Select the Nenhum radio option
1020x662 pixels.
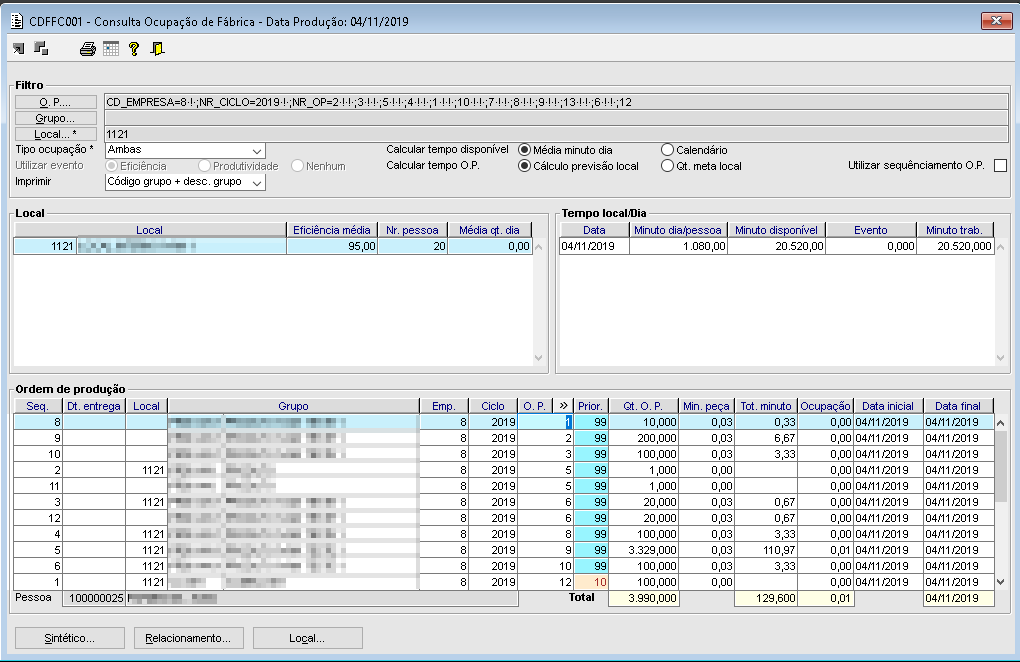pyautogui.click(x=297, y=166)
